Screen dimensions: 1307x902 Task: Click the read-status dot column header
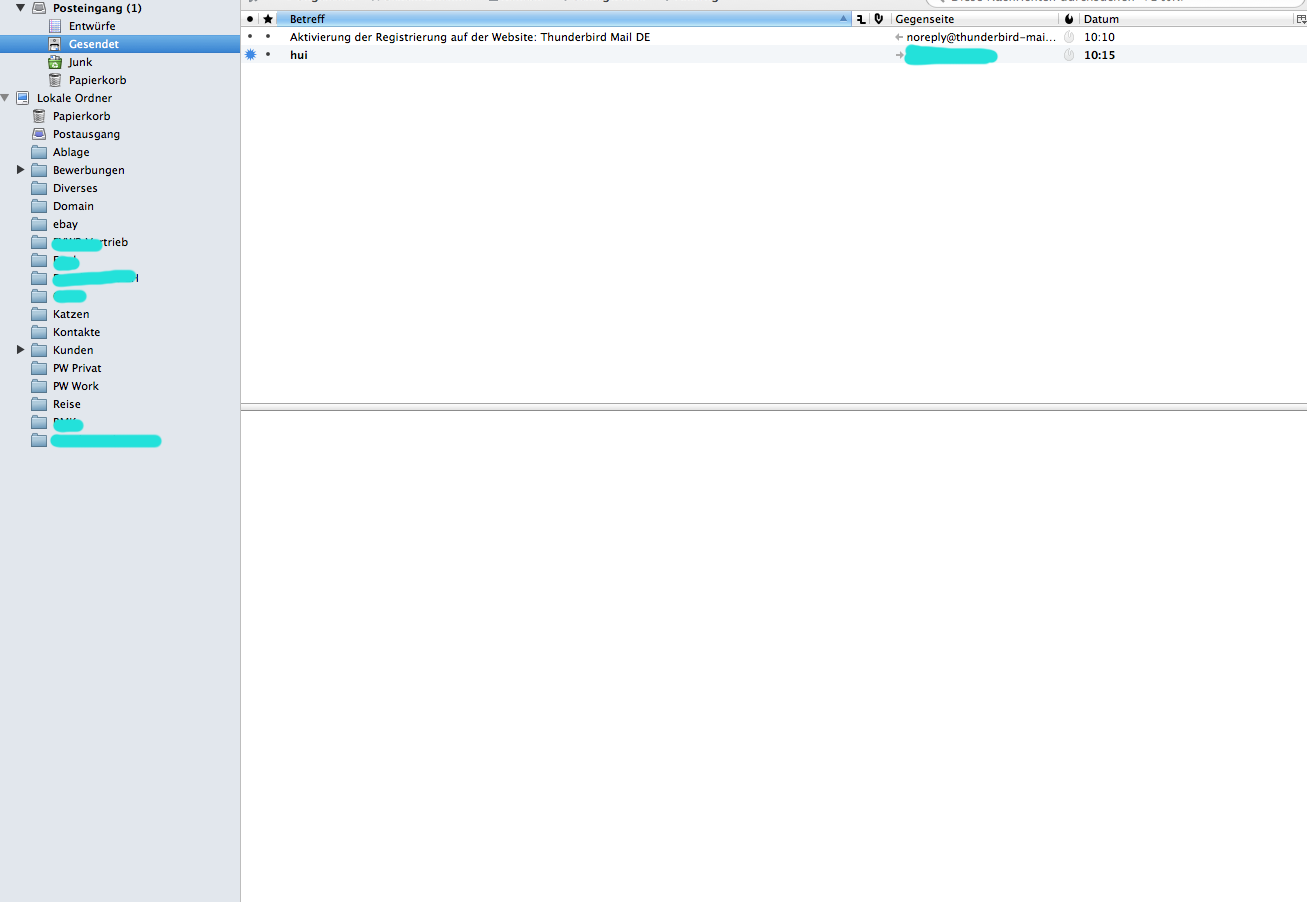click(x=250, y=19)
